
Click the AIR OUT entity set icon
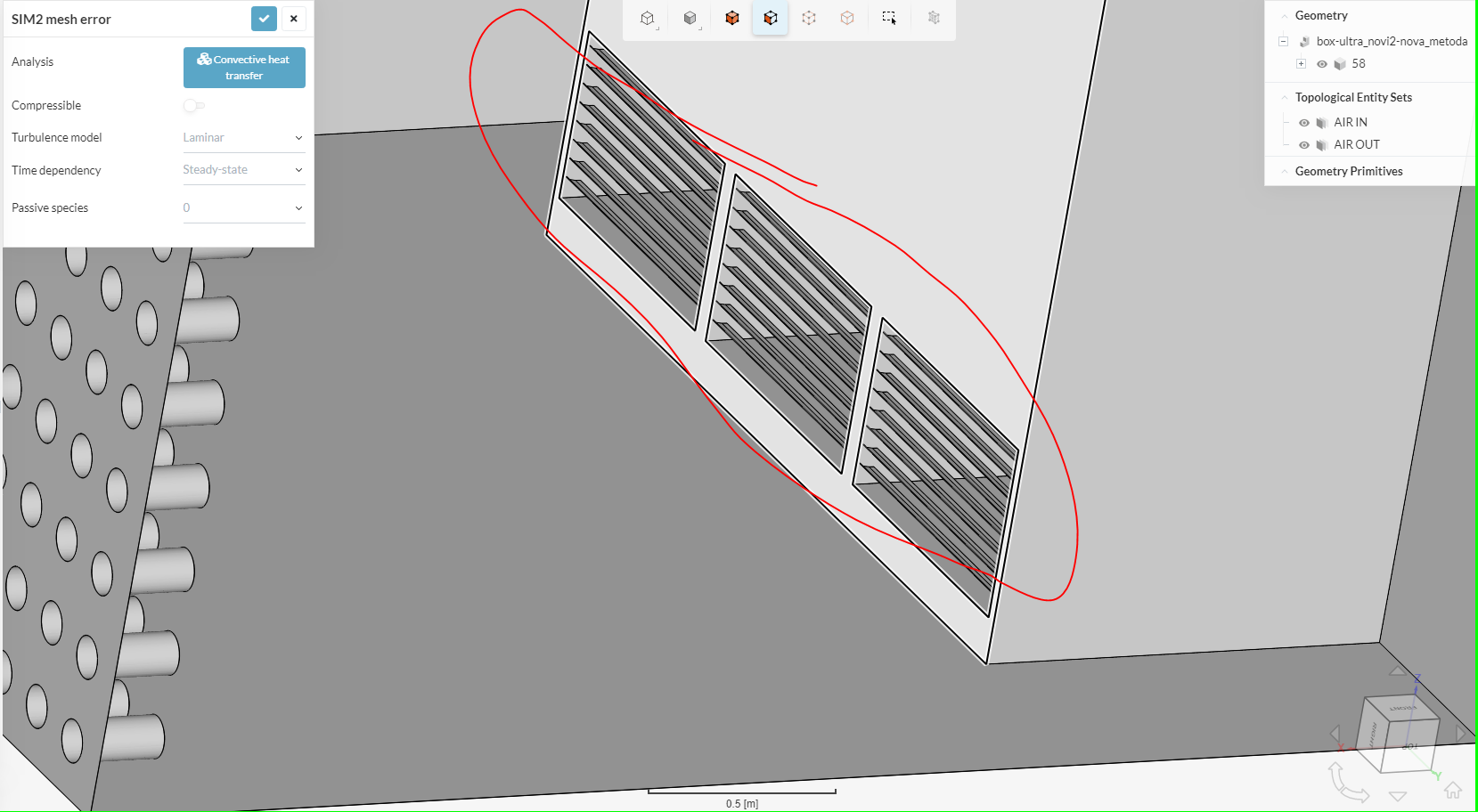[x=1322, y=145]
